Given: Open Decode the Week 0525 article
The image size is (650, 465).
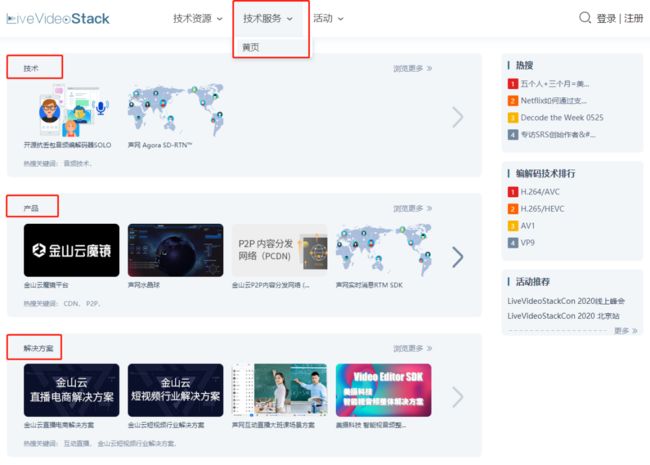Looking at the screenshot, I should click(x=562, y=118).
